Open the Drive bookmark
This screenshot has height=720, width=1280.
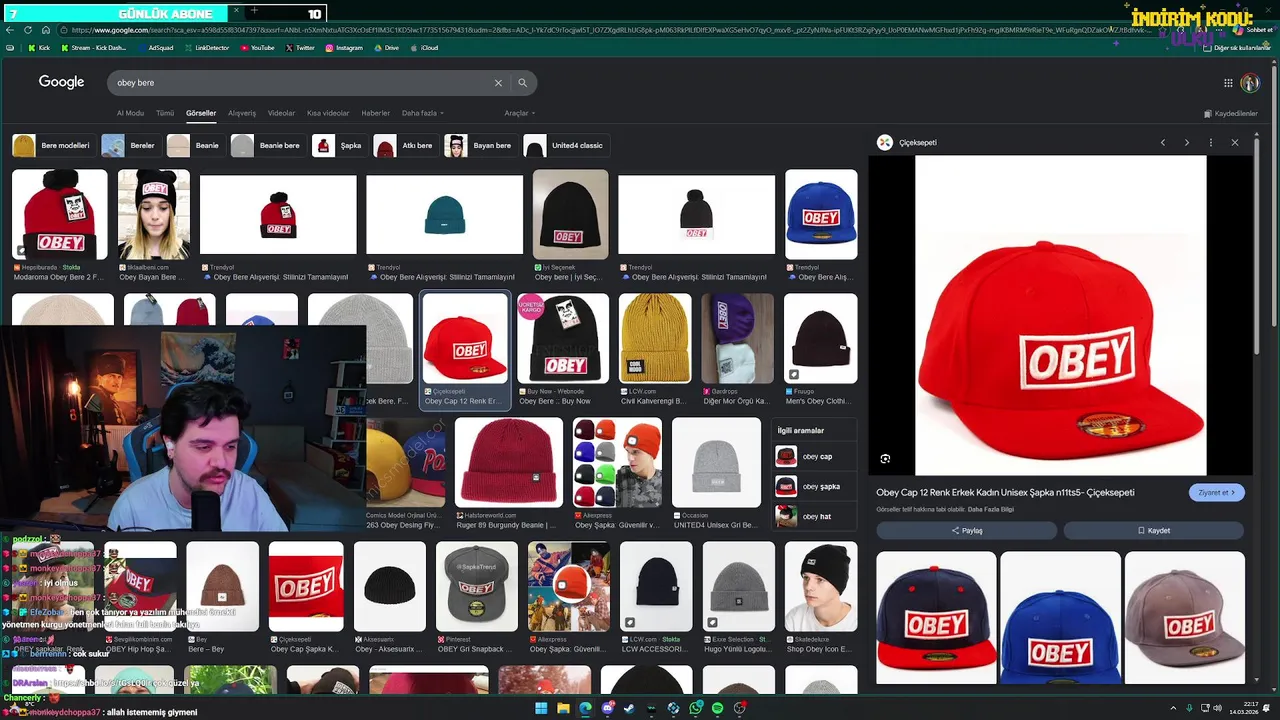tap(386, 48)
